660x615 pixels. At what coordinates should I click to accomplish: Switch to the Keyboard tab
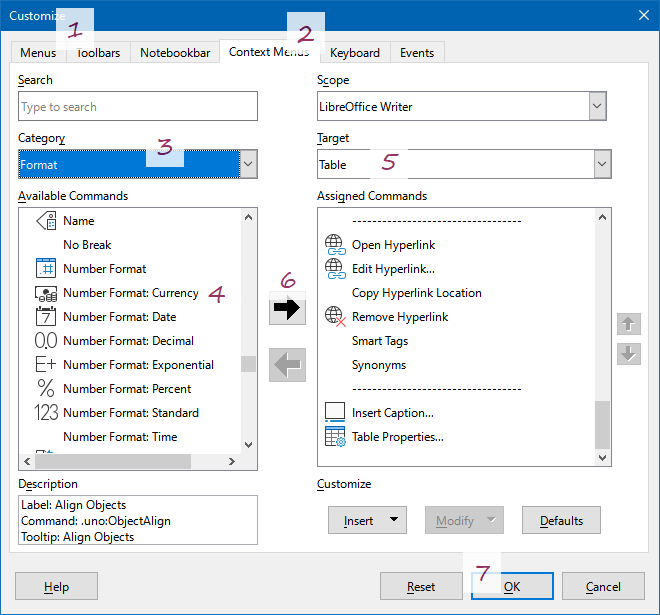354,53
